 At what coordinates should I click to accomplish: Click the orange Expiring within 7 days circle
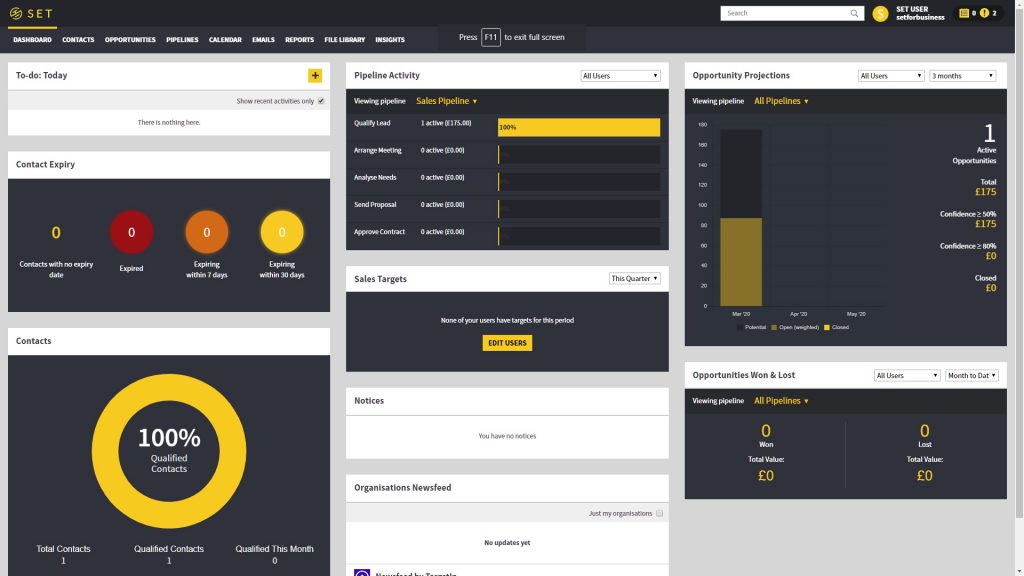tap(206, 232)
